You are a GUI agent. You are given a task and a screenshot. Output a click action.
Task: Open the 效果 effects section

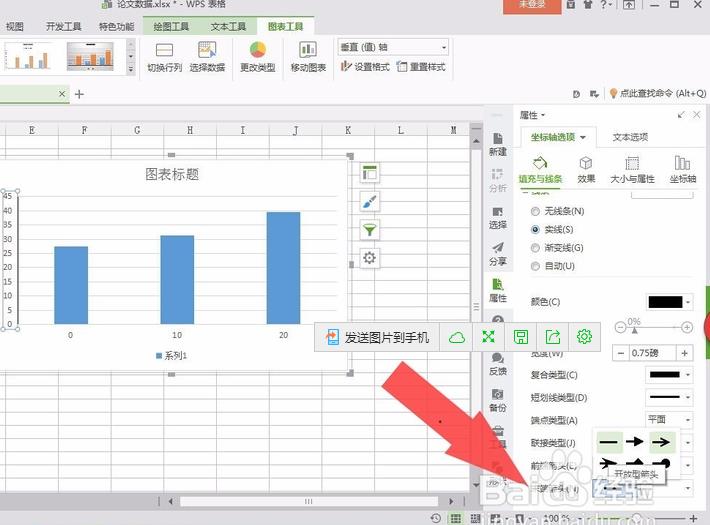(586, 170)
